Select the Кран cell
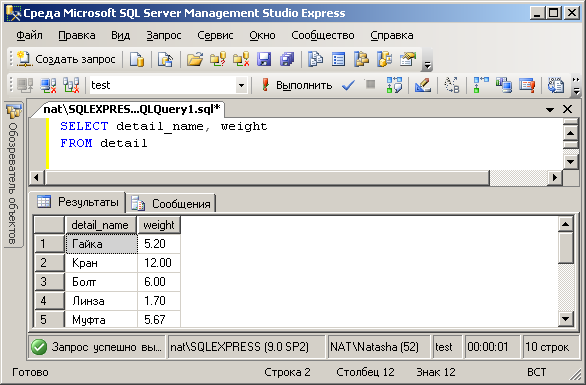 click(x=101, y=263)
